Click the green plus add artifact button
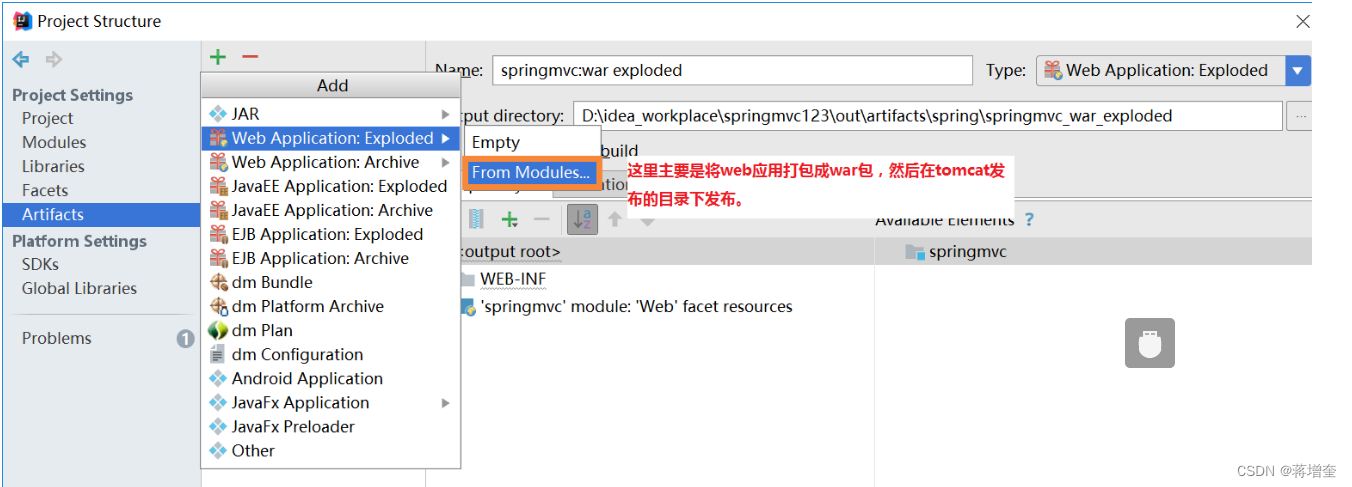This screenshot has width=1352, height=487. point(218,57)
